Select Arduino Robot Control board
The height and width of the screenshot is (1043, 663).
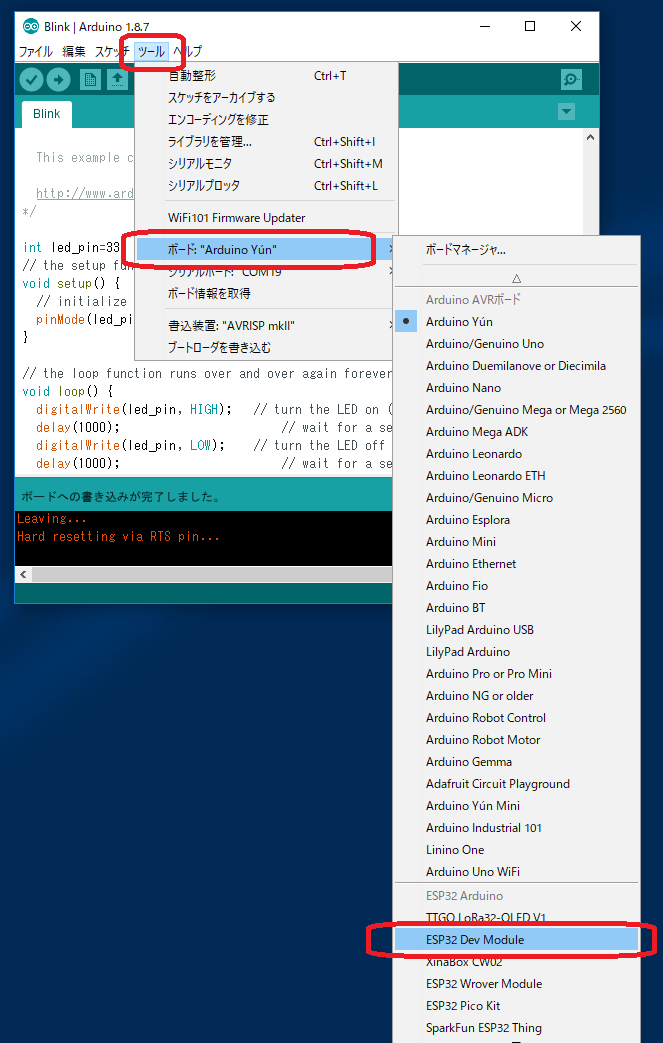[517, 717]
